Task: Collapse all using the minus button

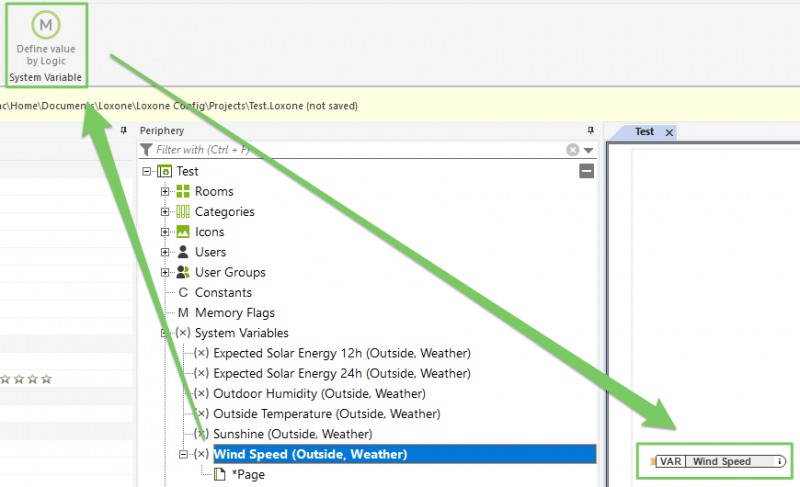Action: (586, 171)
